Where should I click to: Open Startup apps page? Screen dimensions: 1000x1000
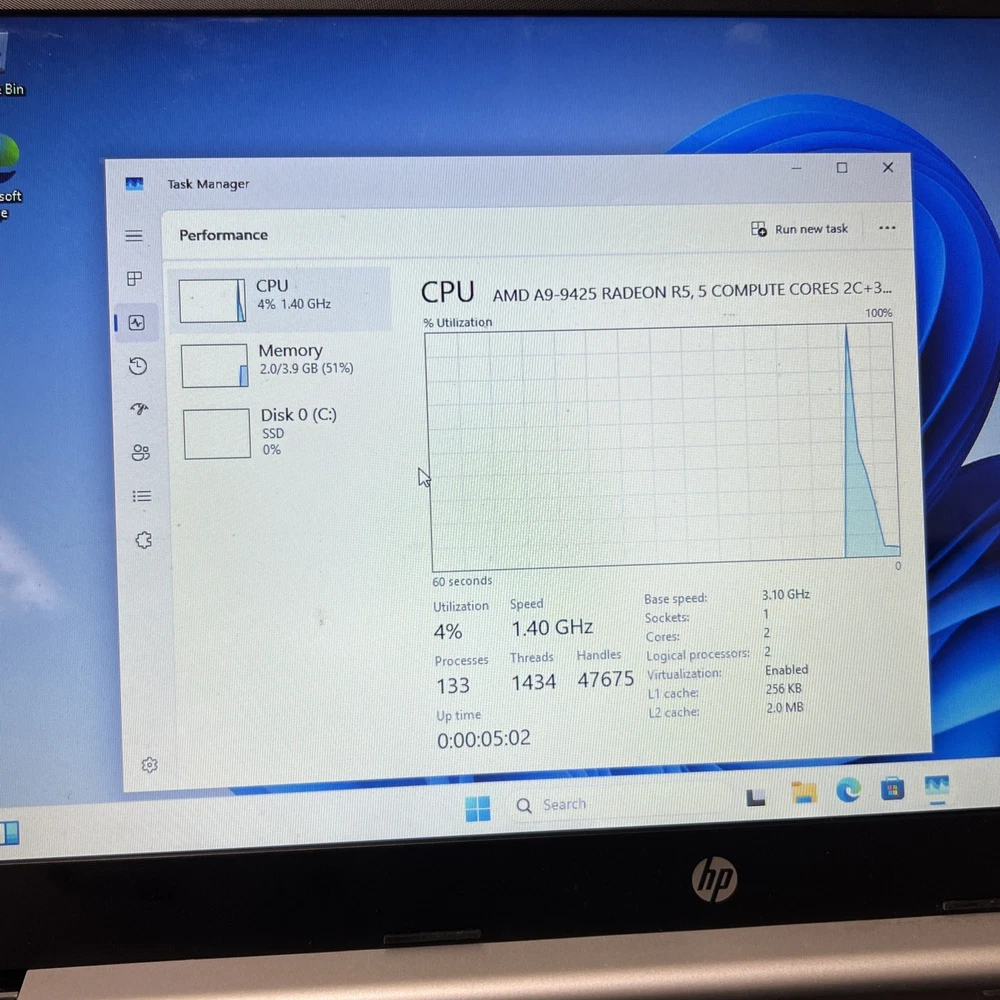tap(139, 409)
